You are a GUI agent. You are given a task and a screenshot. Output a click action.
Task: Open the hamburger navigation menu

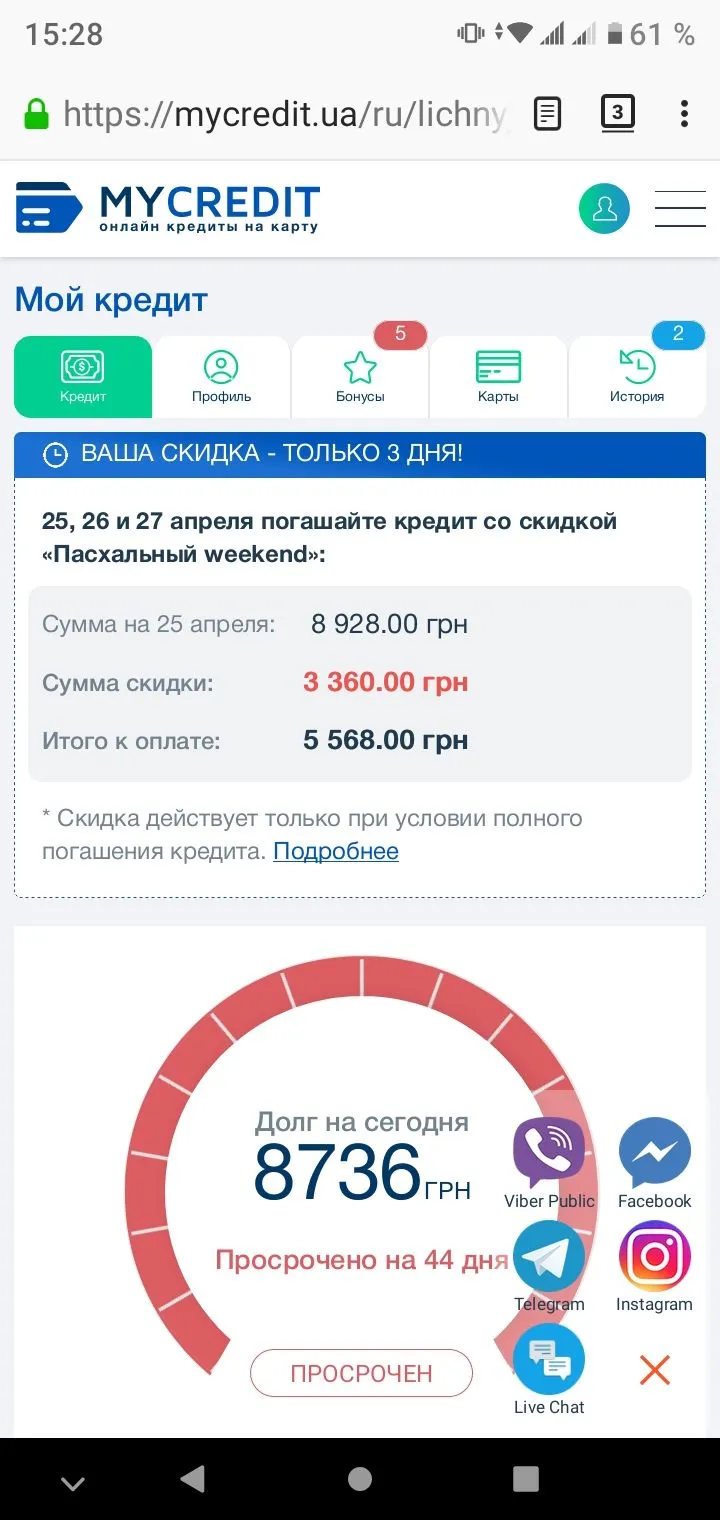pos(680,209)
